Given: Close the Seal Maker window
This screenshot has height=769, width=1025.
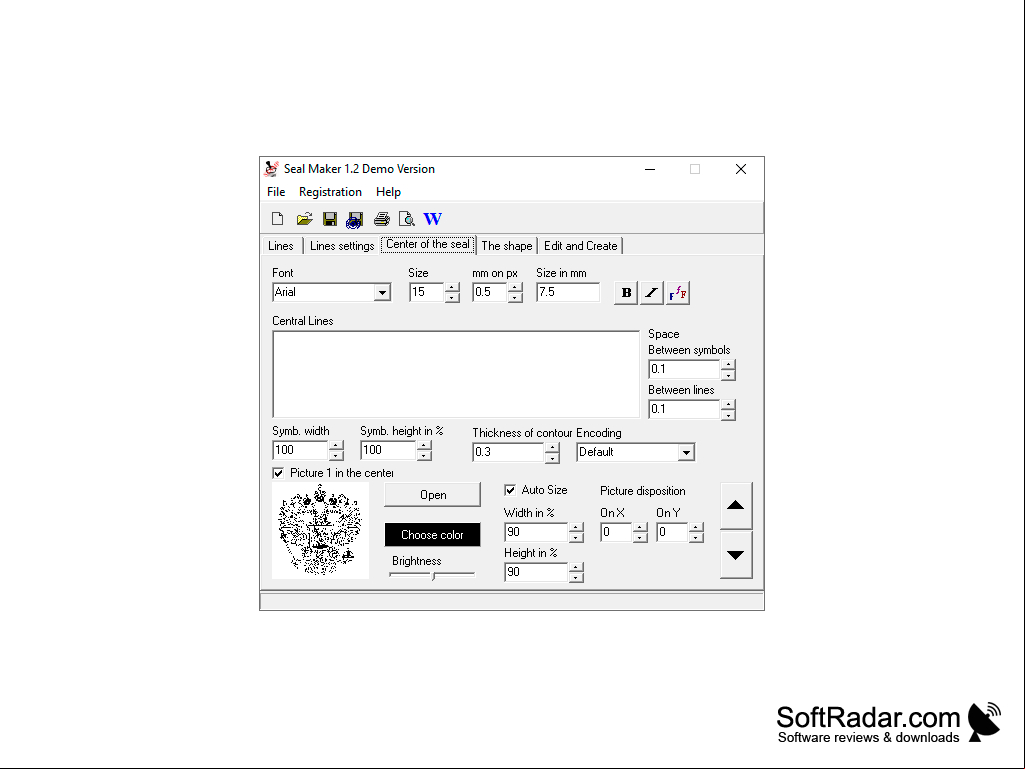Looking at the screenshot, I should pos(741,169).
